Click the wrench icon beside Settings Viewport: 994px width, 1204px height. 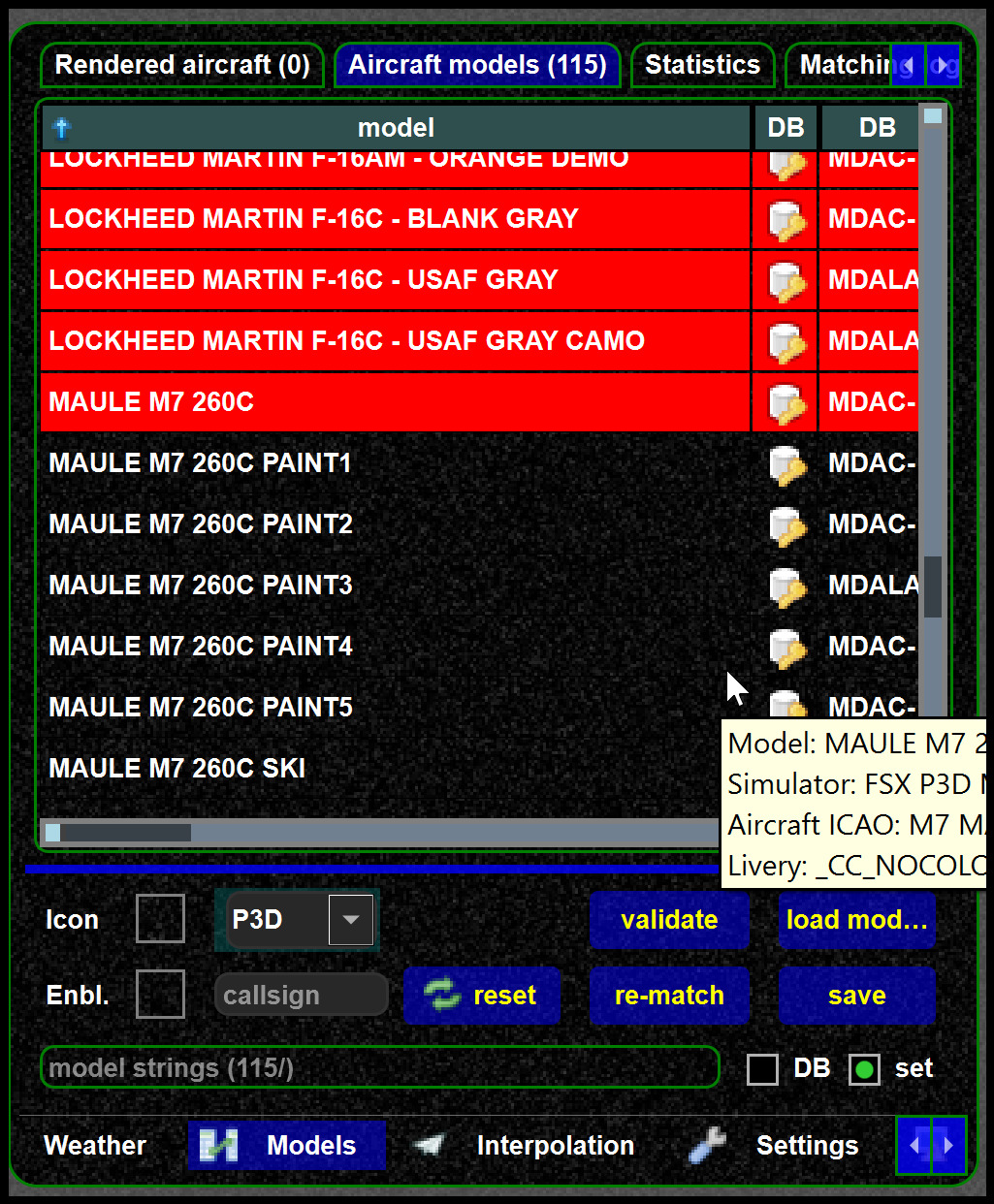pos(708,1145)
